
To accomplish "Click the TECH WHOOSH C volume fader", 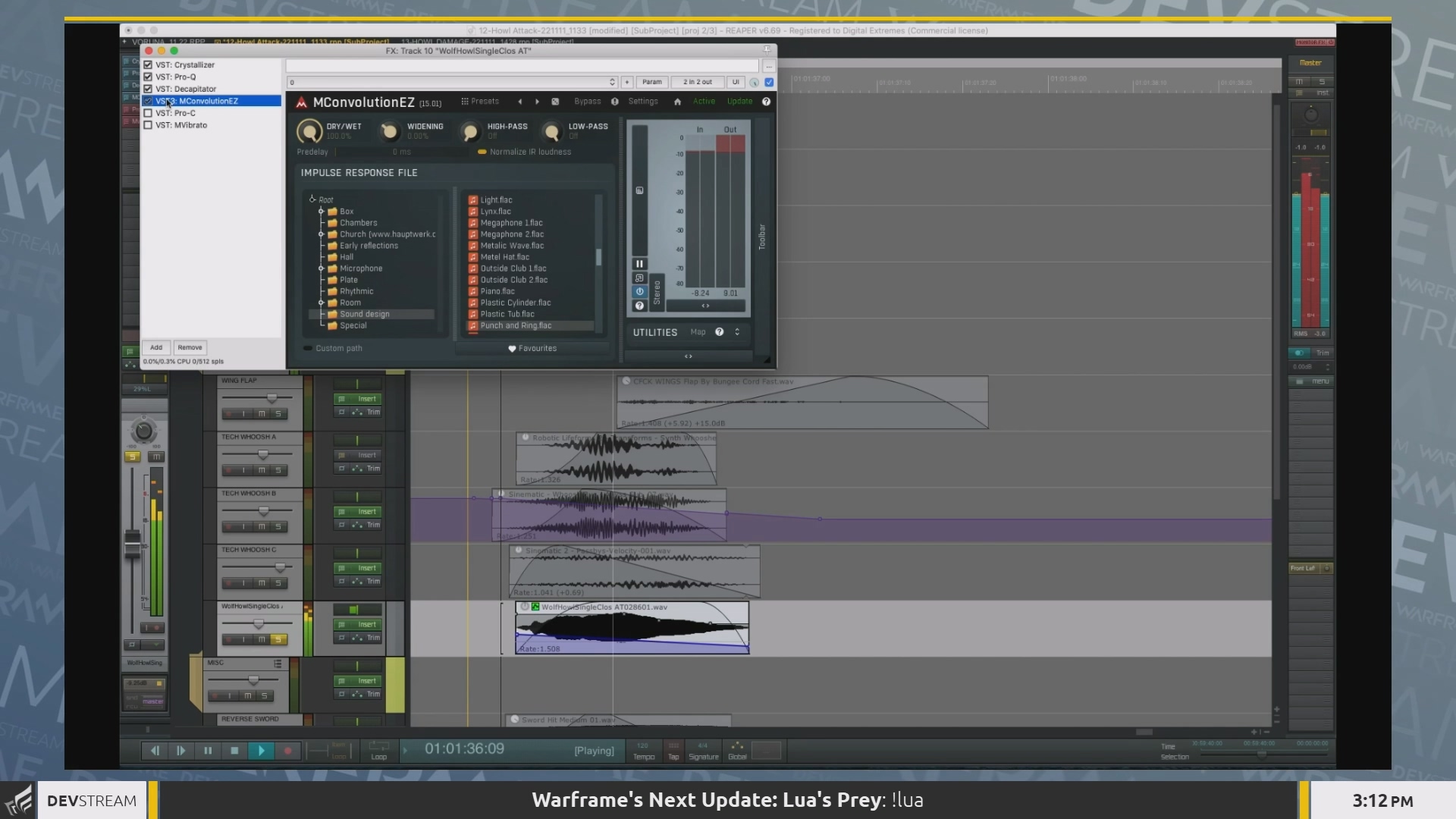I will pos(280,567).
